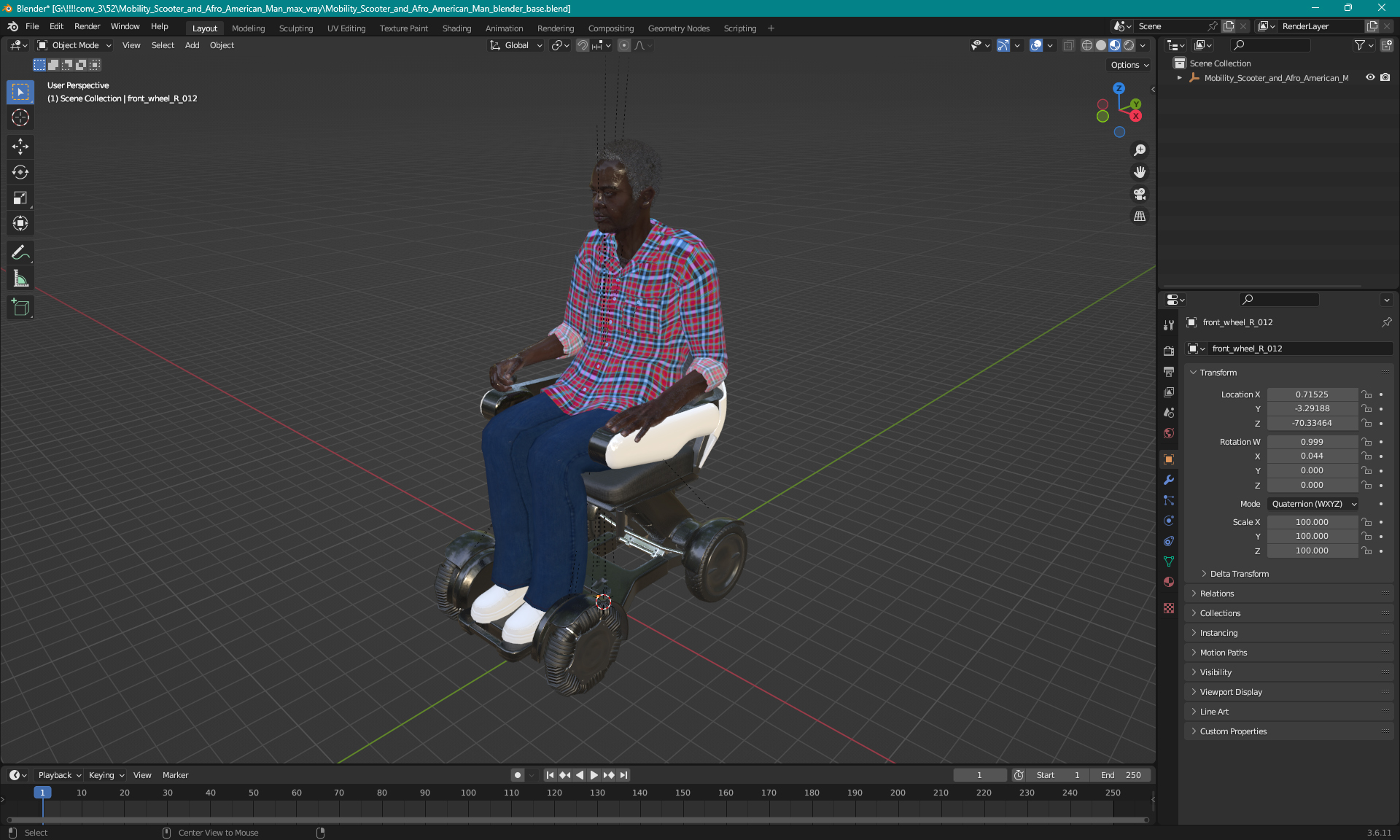Expand the Viewport Display panel
This screenshot has width=1400, height=840.
click(1231, 692)
